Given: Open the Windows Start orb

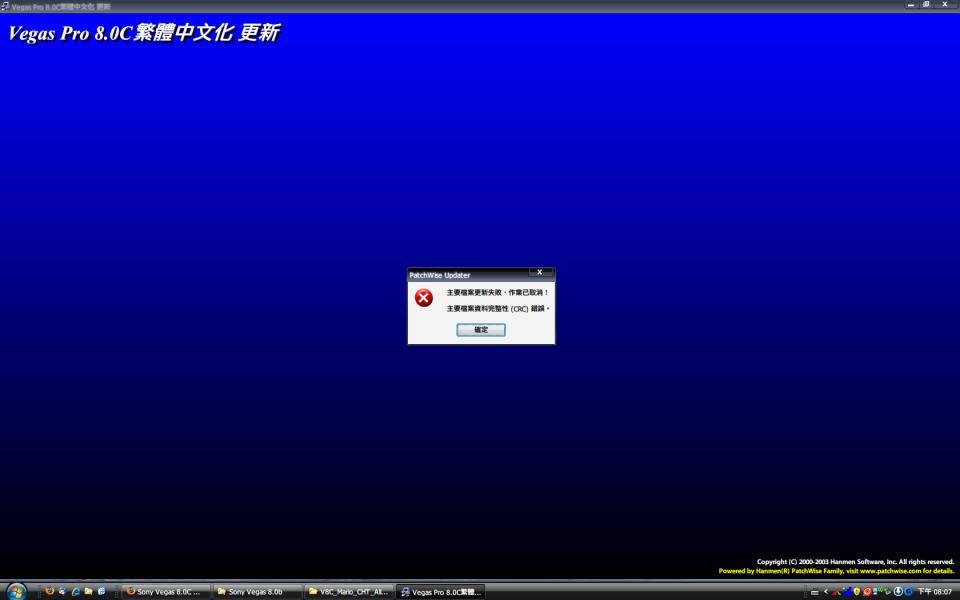Looking at the screenshot, I should [x=17, y=591].
